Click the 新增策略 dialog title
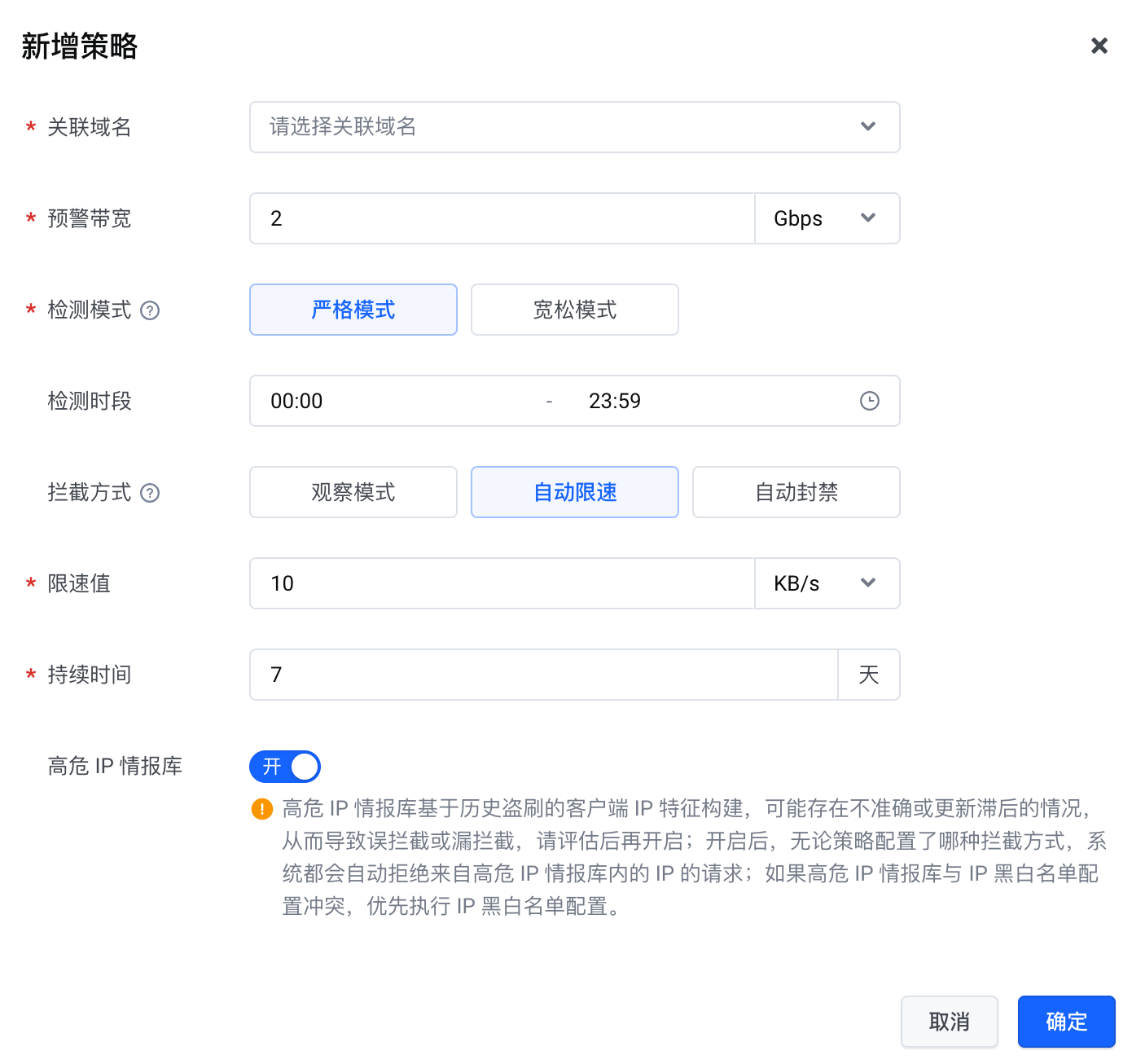 80,46
